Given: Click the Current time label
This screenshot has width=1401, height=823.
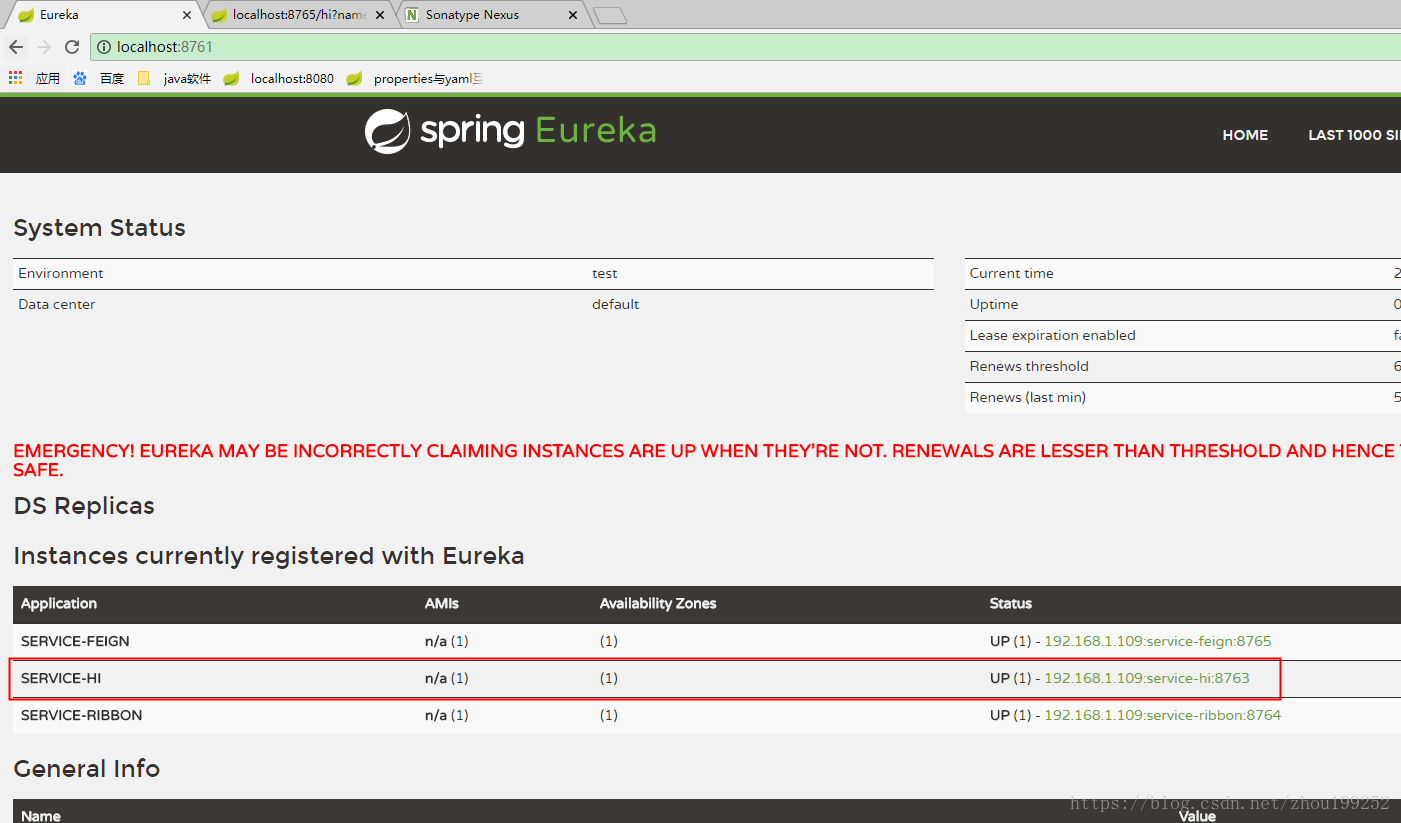Looking at the screenshot, I should pos(1012,273).
